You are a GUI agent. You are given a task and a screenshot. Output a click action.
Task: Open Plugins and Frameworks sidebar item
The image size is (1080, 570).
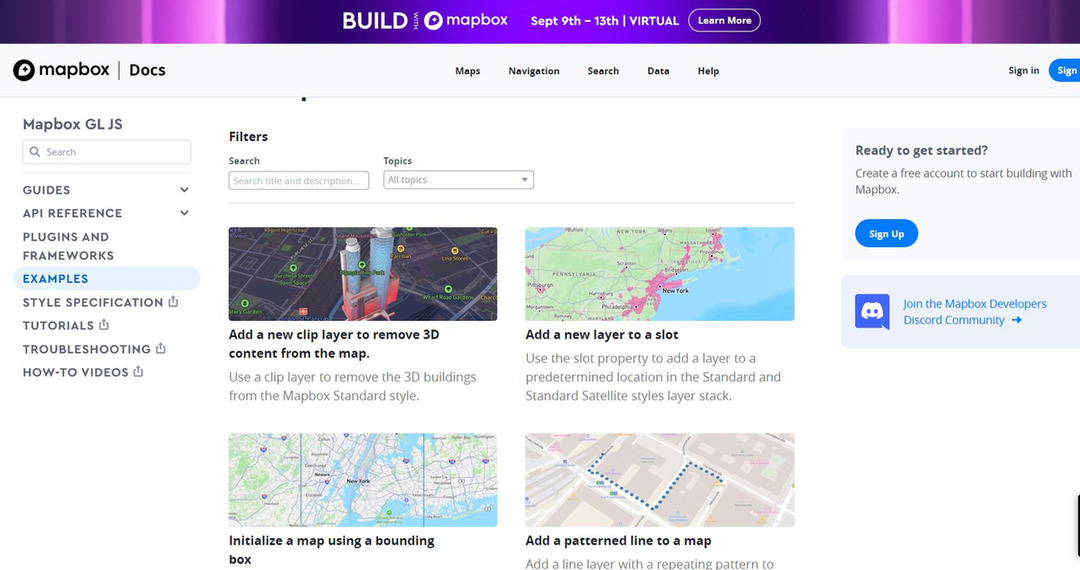(68, 246)
